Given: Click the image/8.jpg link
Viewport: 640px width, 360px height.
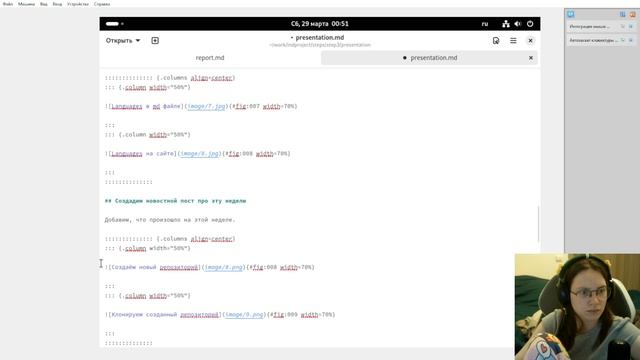Looking at the screenshot, I should (x=199, y=153).
